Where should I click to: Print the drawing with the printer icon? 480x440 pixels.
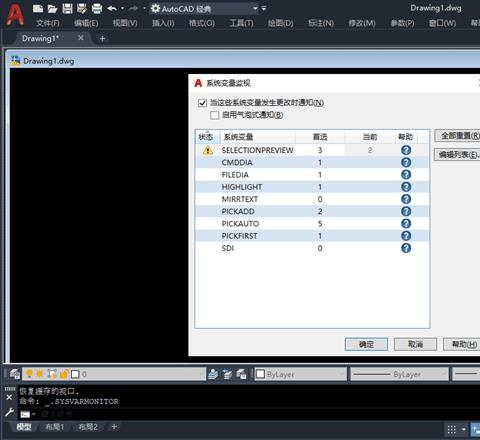97,8
